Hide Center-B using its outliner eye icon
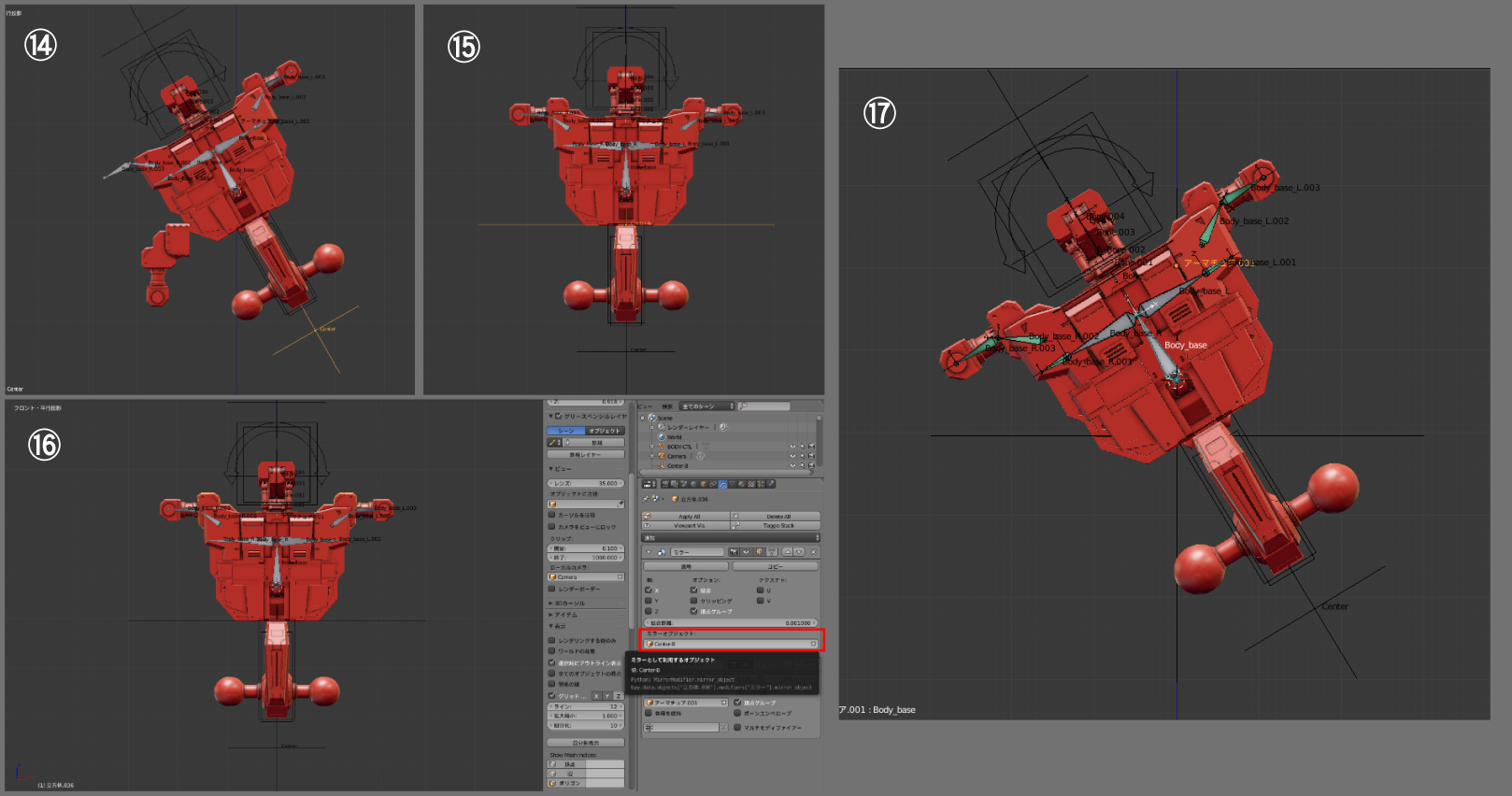 (x=792, y=465)
